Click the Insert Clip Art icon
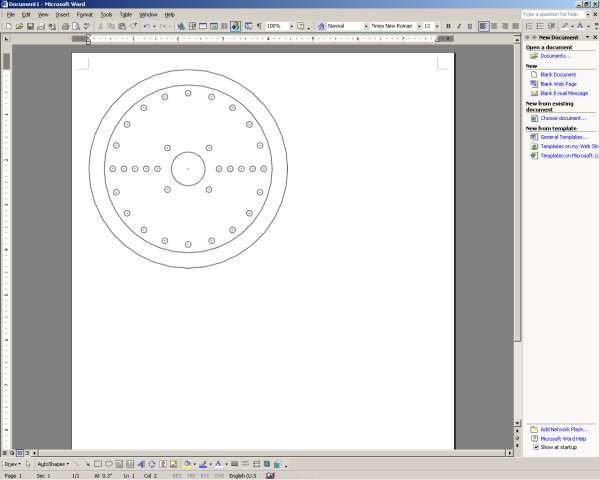The height and width of the screenshot is (480, 600). point(163,464)
